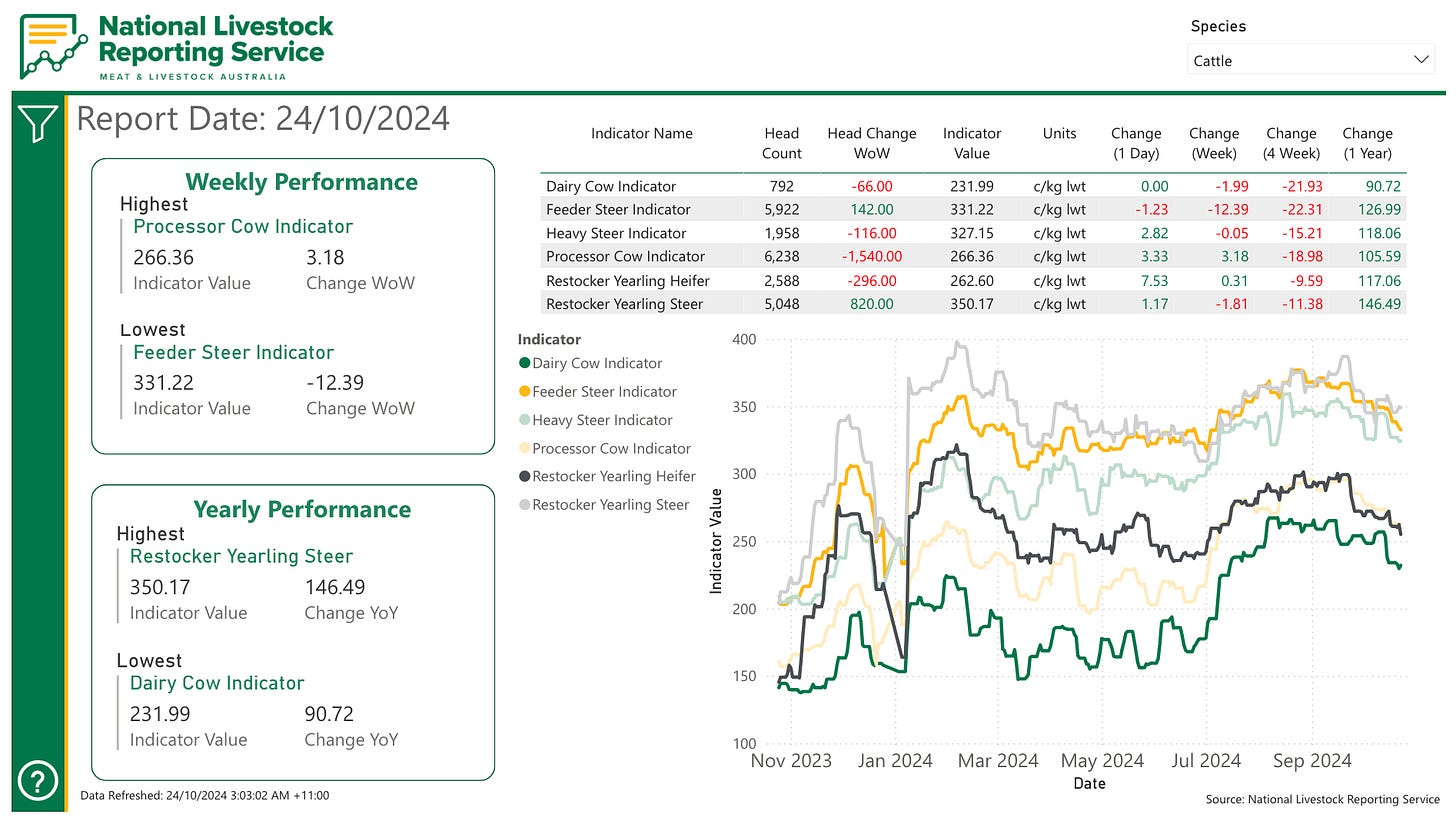Click weekly highest Processor Cow Indicator label
Image resolution: width=1456 pixels, height=821 pixels.
point(243,226)
